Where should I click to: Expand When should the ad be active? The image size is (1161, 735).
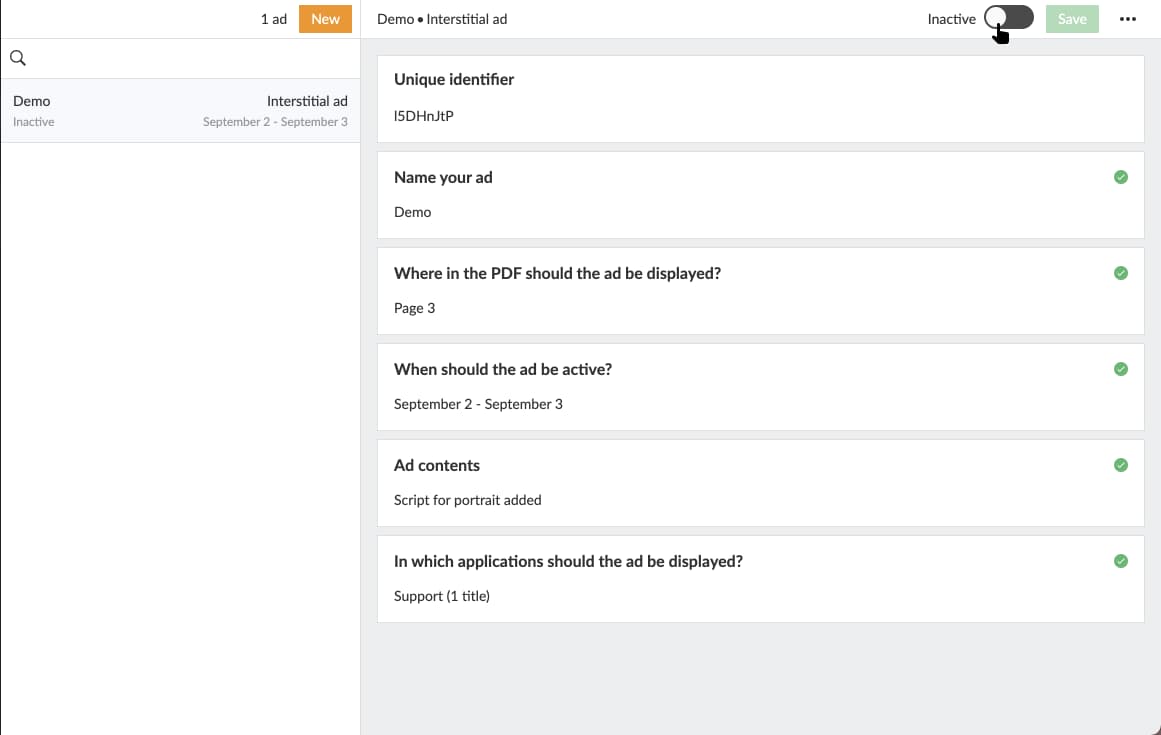click(503, 369)
